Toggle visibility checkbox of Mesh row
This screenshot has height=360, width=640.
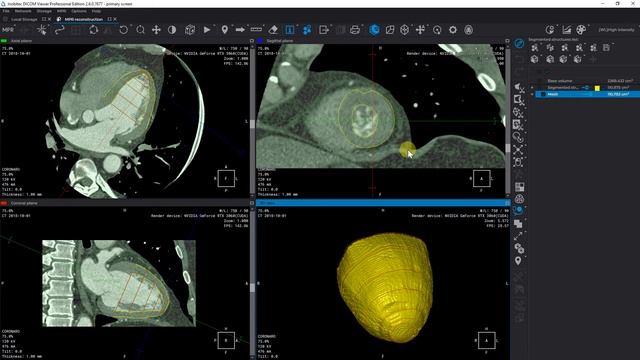pyautogui.click(x=542, y=94)
